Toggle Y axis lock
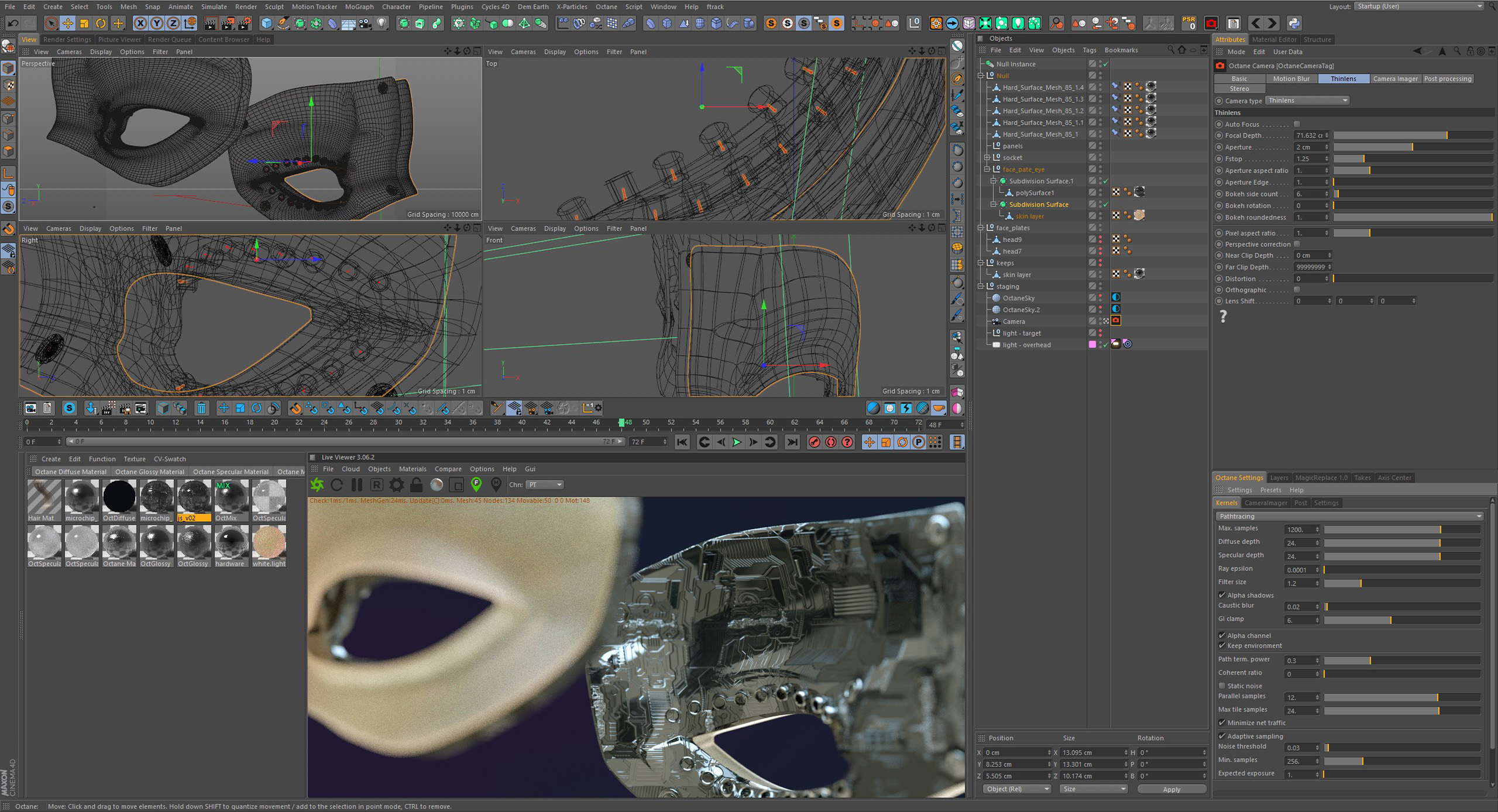This screenshot has height=812, width=1498. point(157,23)
